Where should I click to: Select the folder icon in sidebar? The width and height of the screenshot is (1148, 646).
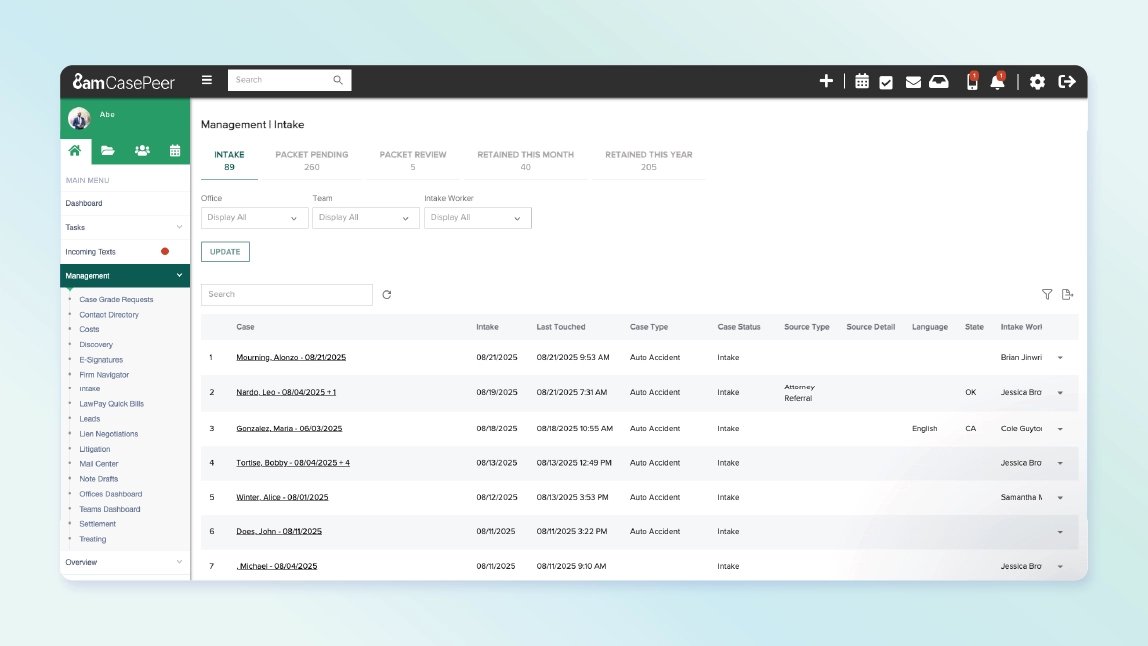coord(108,150)
